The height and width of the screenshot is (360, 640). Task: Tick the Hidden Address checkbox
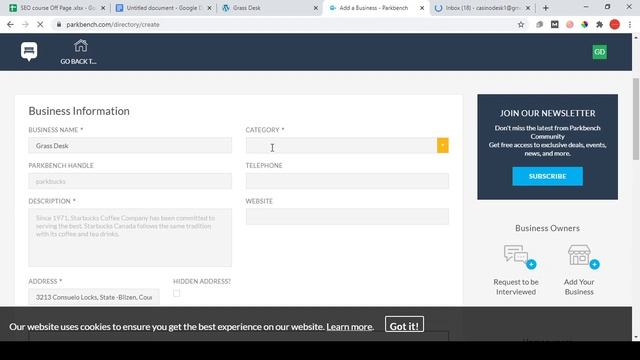click(176, 293)
